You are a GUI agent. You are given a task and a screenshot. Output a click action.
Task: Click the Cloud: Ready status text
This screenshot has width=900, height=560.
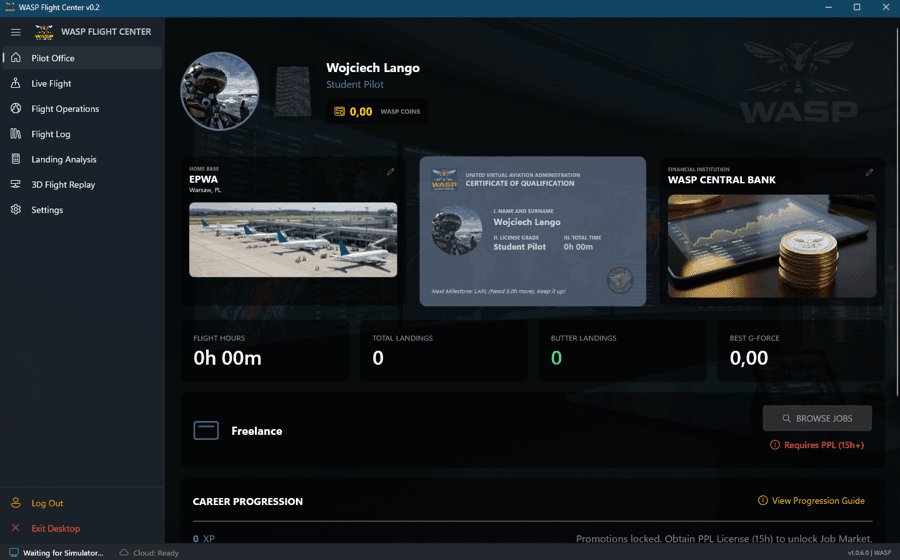tap(156, 553)
